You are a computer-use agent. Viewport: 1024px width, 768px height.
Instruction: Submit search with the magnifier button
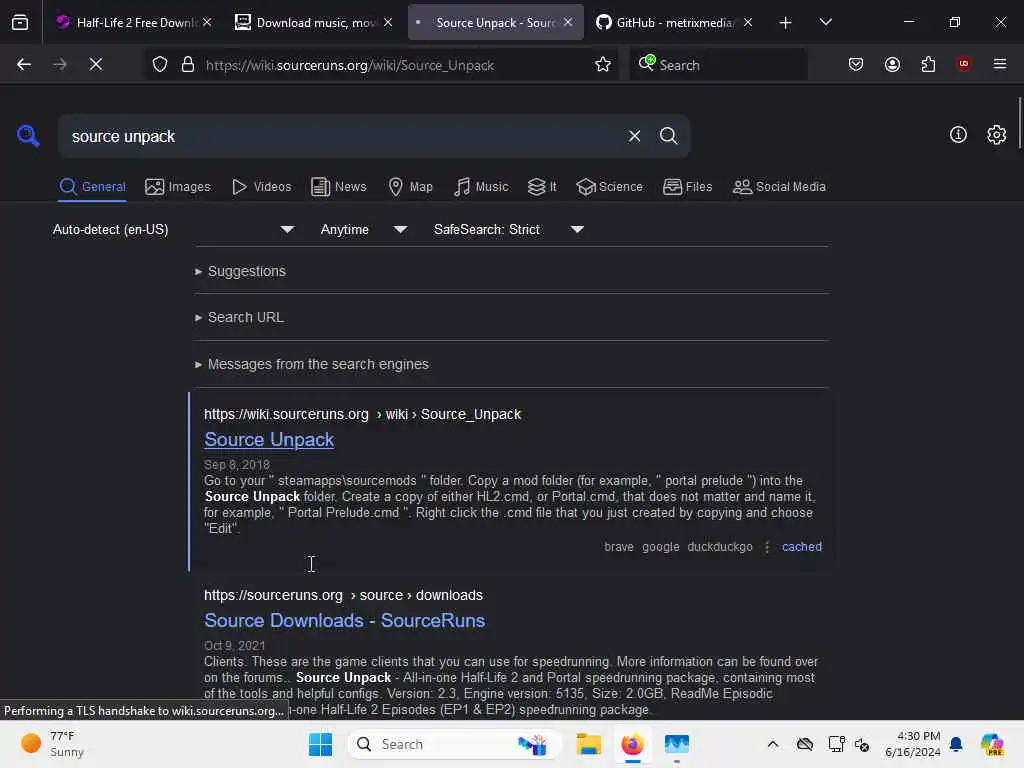pyautogui.click(x=668, y=136)
